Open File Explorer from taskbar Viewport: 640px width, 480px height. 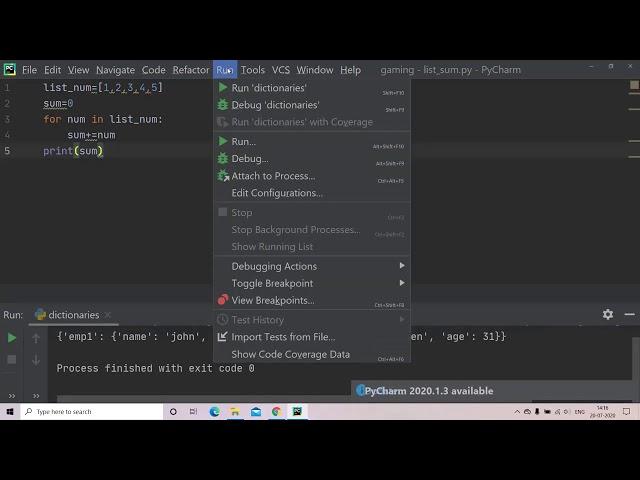(235, 411)
